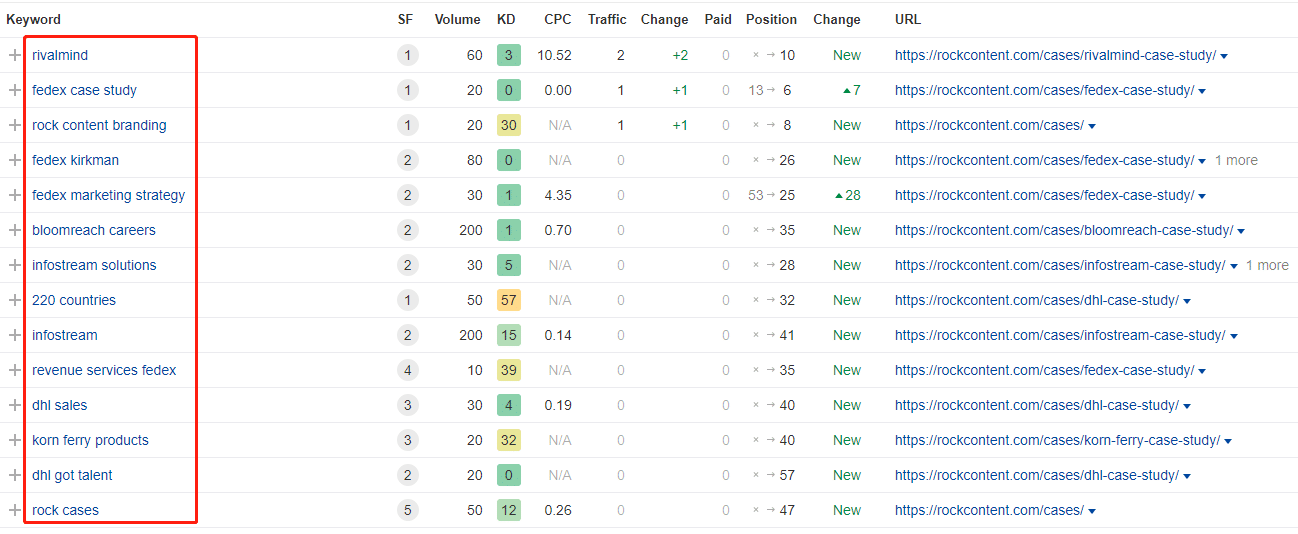Open the dropdown caret for korn-ferry-case-study URL

[1228, 442]
